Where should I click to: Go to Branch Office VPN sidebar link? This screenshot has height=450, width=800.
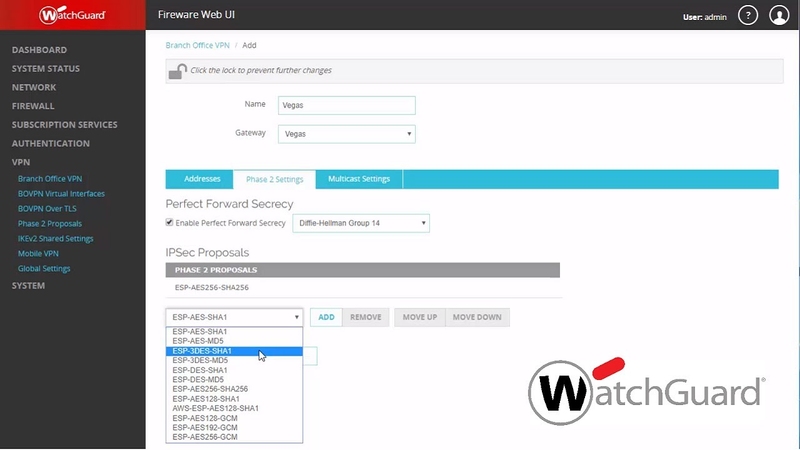[x=50, y=179]
